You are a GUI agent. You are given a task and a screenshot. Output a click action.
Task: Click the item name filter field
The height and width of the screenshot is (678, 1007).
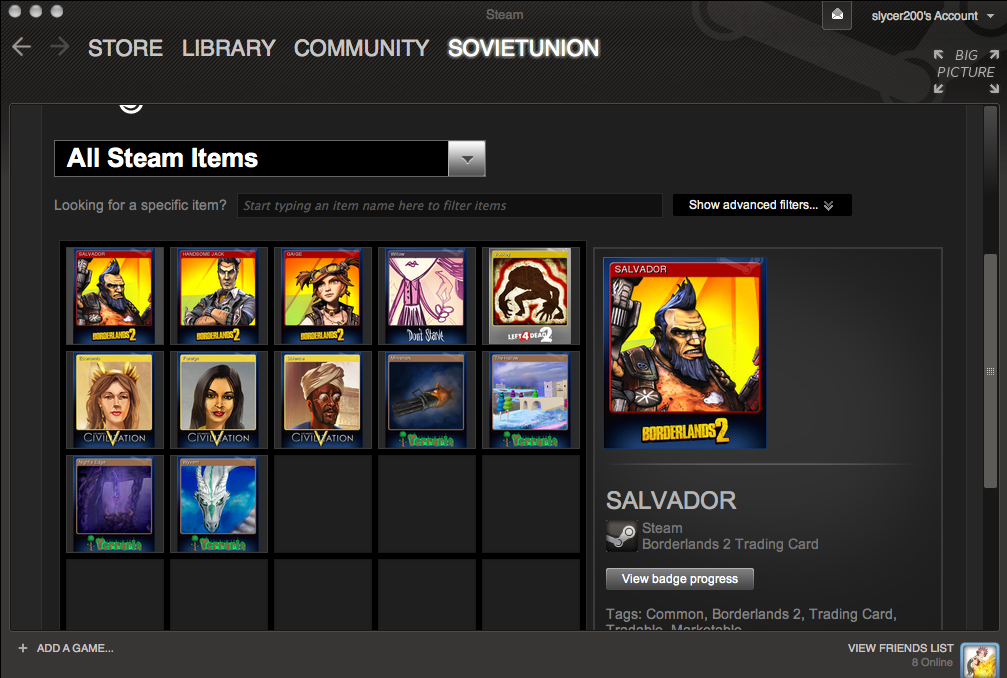tap(450, 205)
